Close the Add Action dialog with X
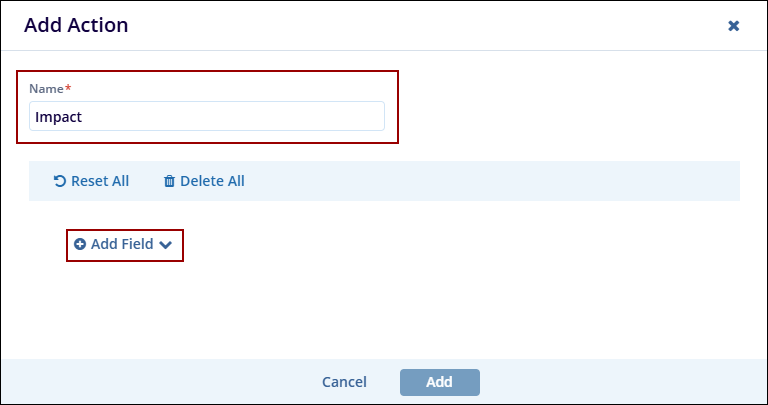The width and height of the screenshot is (768, 405). click(733, 26)
